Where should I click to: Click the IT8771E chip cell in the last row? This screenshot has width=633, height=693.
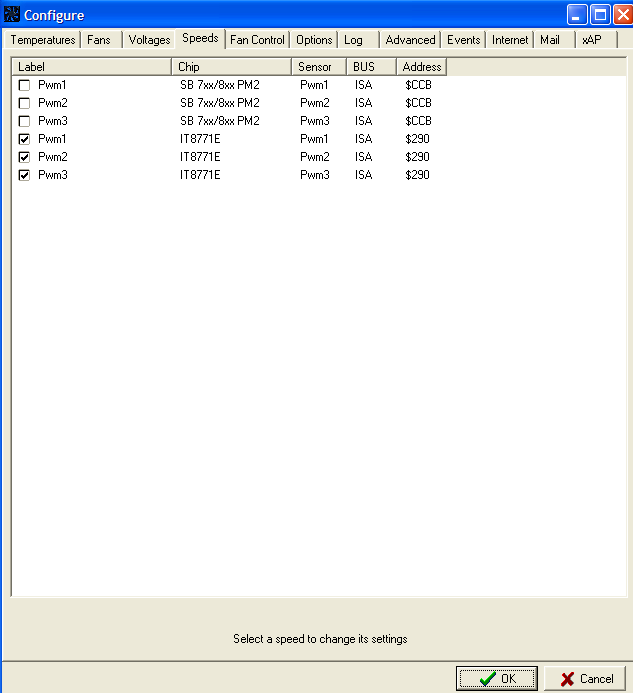[x=200, y=175]
